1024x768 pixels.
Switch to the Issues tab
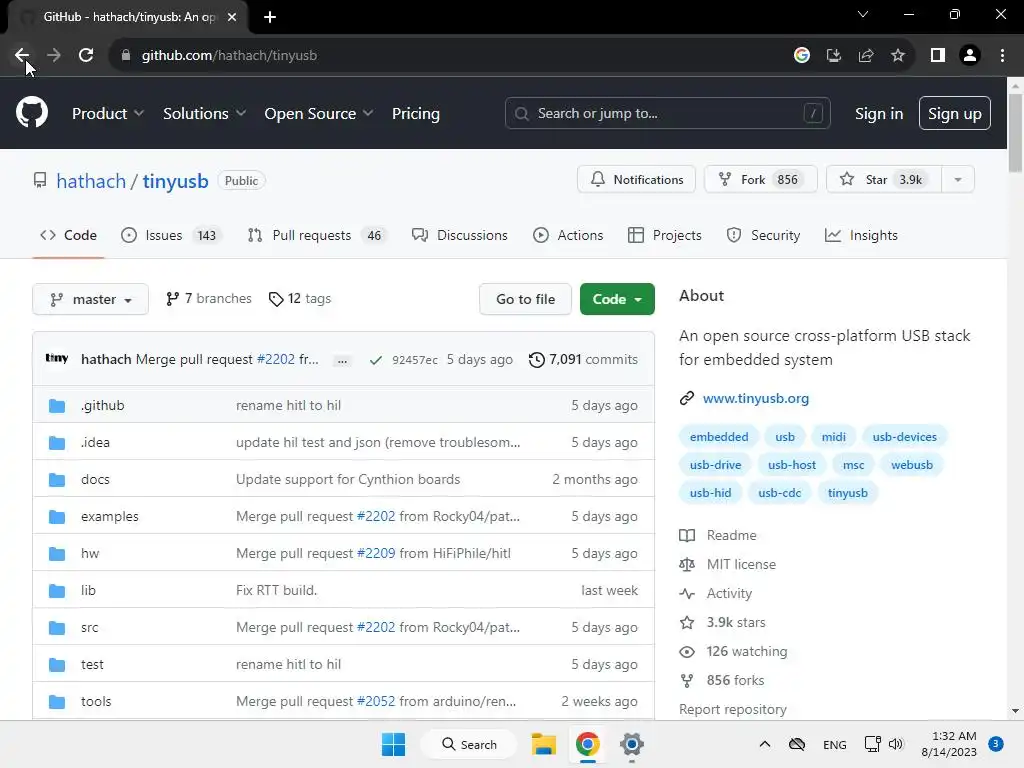point(172,235)
